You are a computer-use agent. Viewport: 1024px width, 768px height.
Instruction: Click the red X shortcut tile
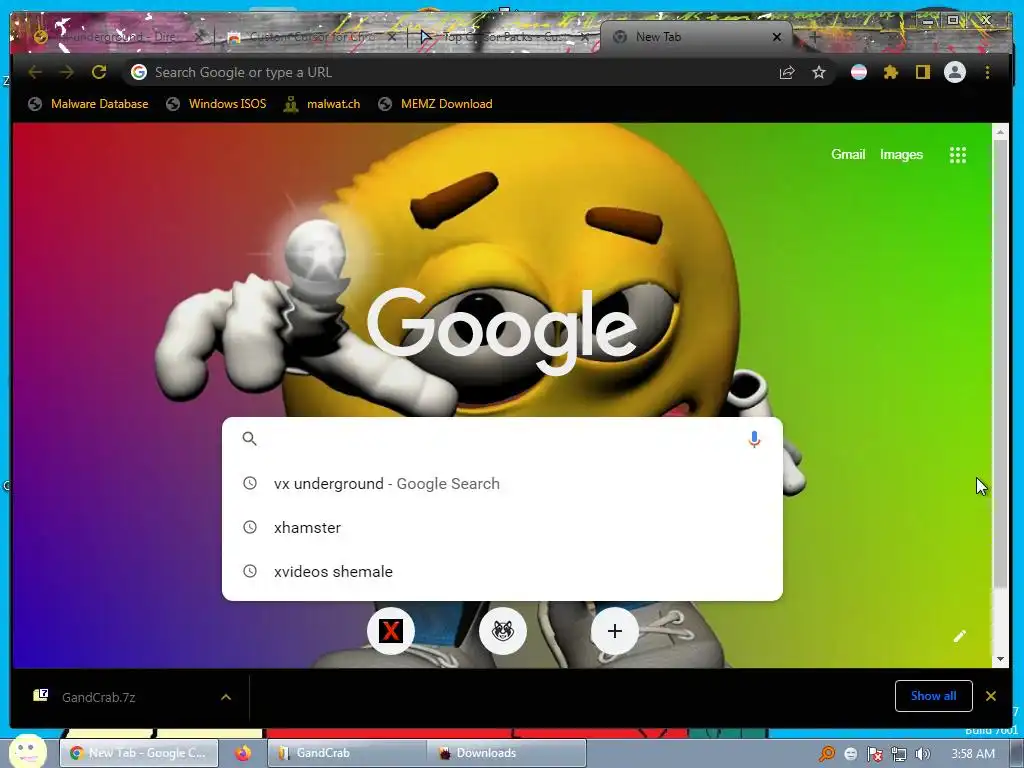coord(391,631)
